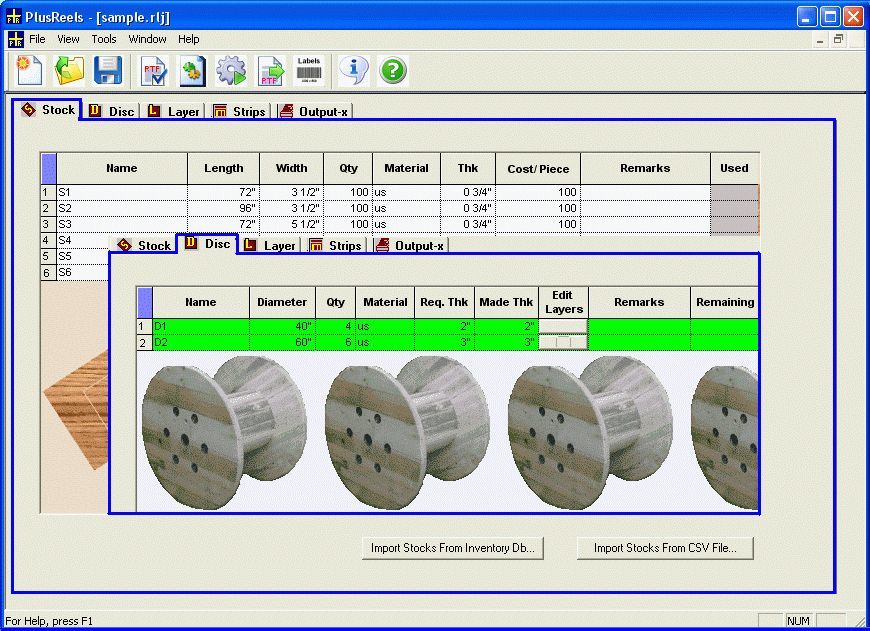Screen dimensions: 870x631
Task: Click the 5 1/2" width cell in row S3
Action: [291, 224]
